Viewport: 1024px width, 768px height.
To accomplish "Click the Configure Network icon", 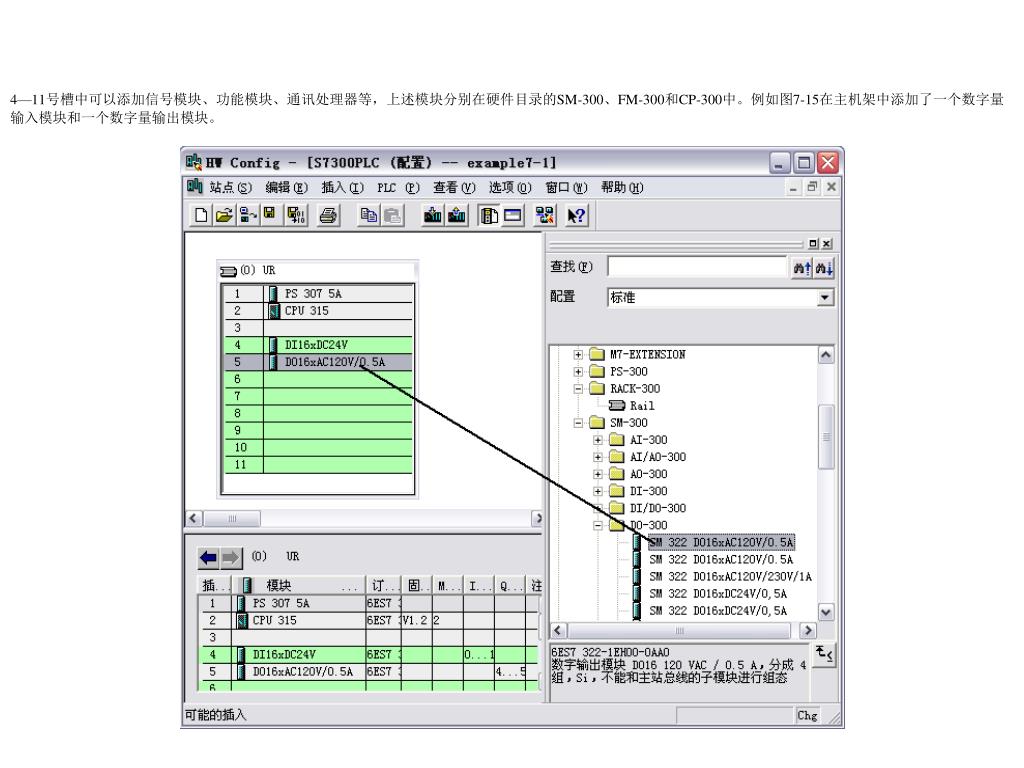I will [x=544, y=215].
